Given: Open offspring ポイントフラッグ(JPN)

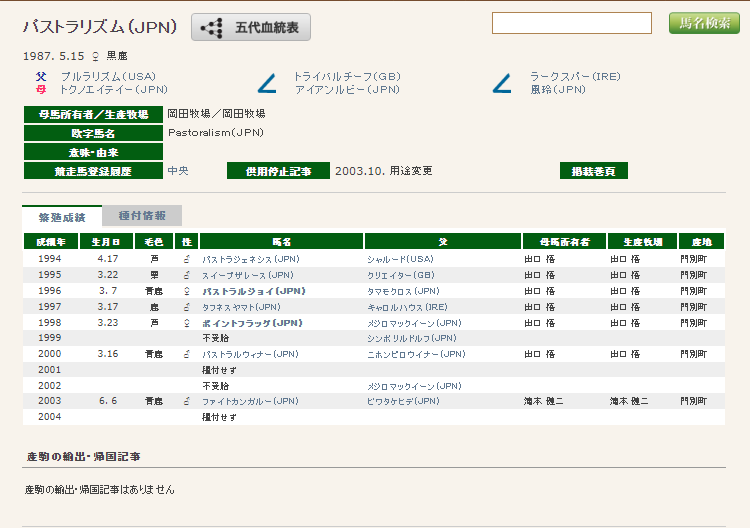Looking at the screenshot, I should pos(252,323).
